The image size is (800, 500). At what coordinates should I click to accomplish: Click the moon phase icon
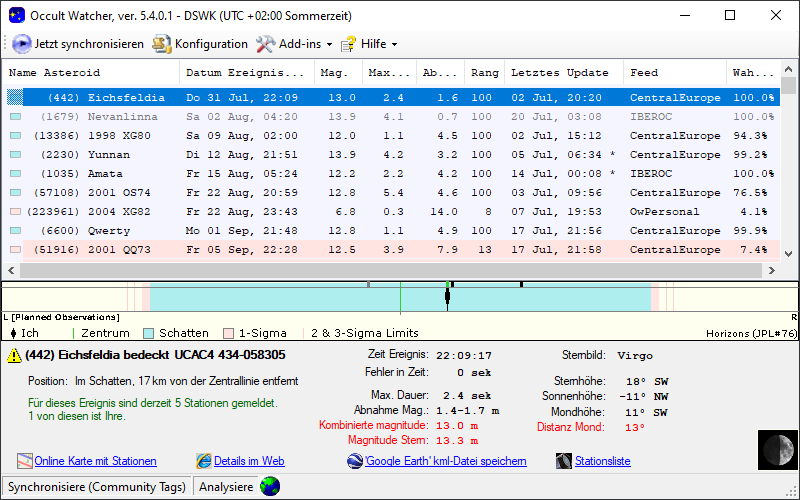pyautogui.click(x=774, y=448)
